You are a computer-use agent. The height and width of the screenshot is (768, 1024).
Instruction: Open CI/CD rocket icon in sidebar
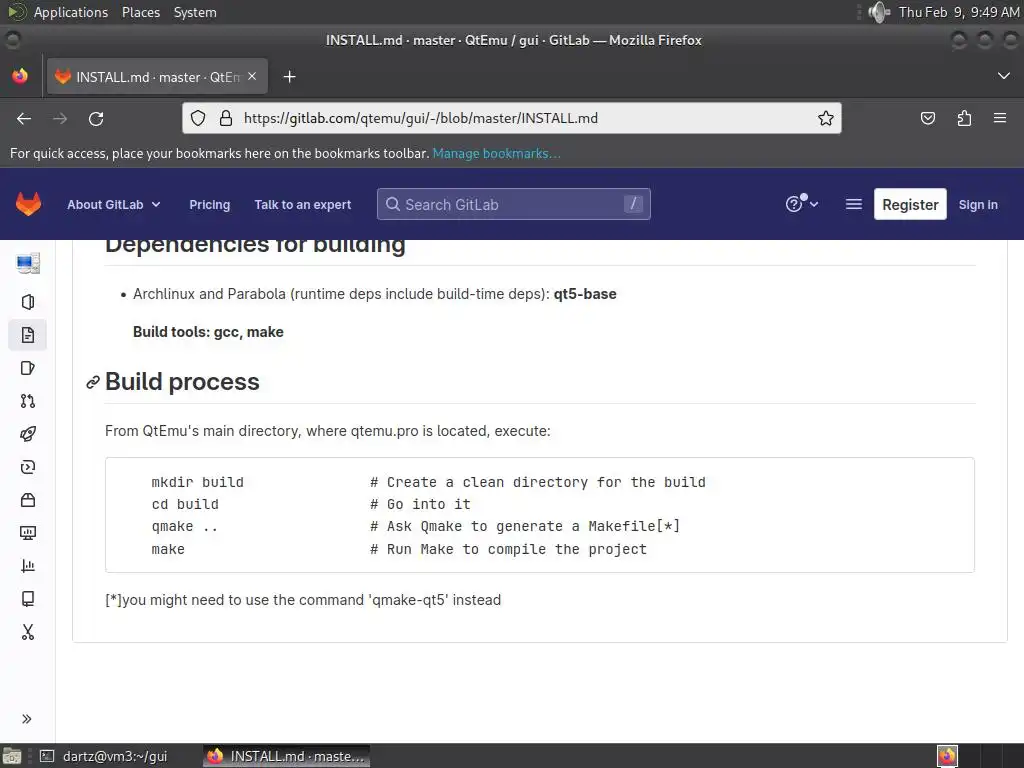point(27,434)
